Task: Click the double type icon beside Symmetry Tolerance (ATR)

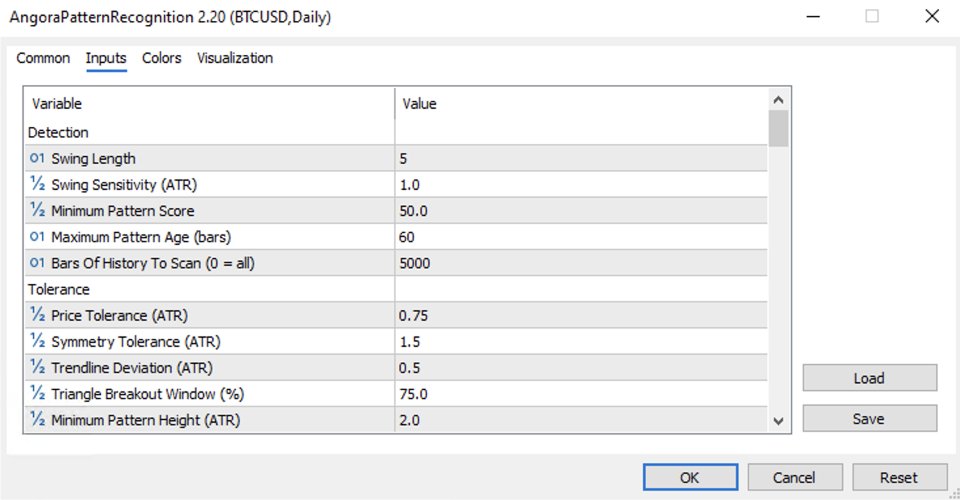Action: pyautogui.click(x=37, y=341)
